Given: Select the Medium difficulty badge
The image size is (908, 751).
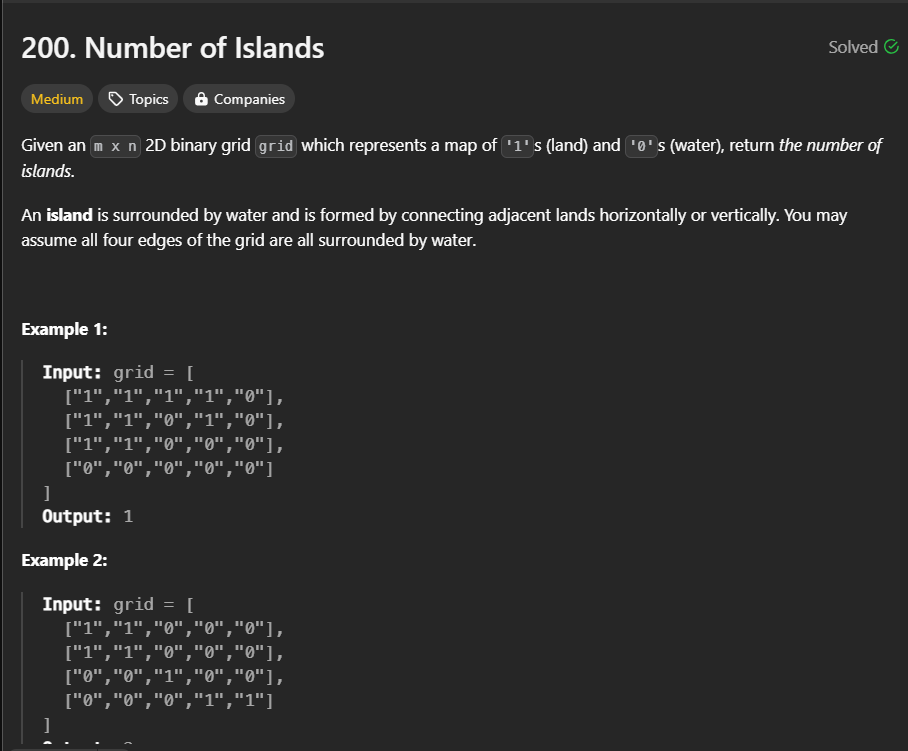Looking at the screenshot, I should [x=56, y=98].
